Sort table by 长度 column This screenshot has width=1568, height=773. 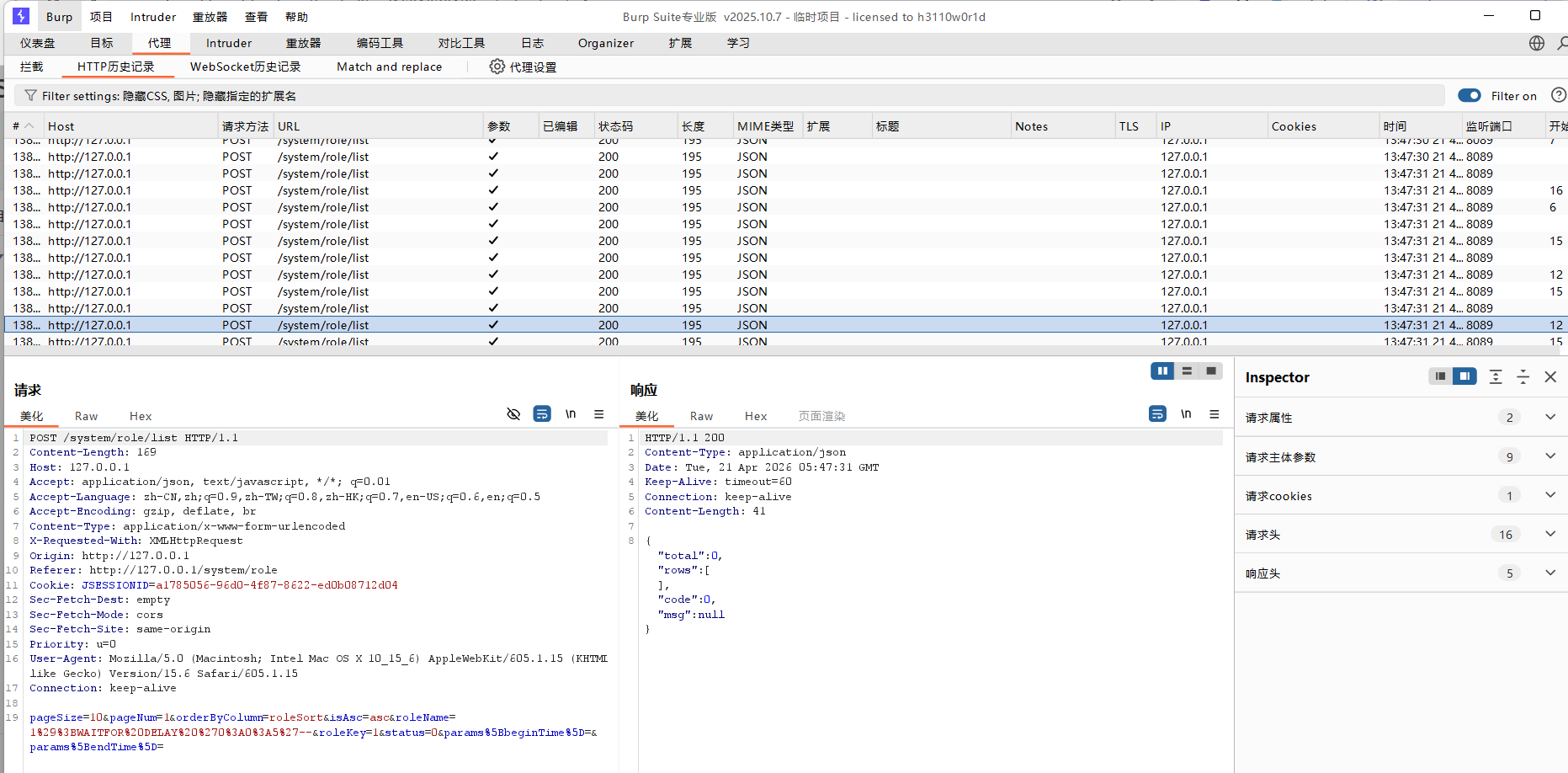[x=705, y=126]
